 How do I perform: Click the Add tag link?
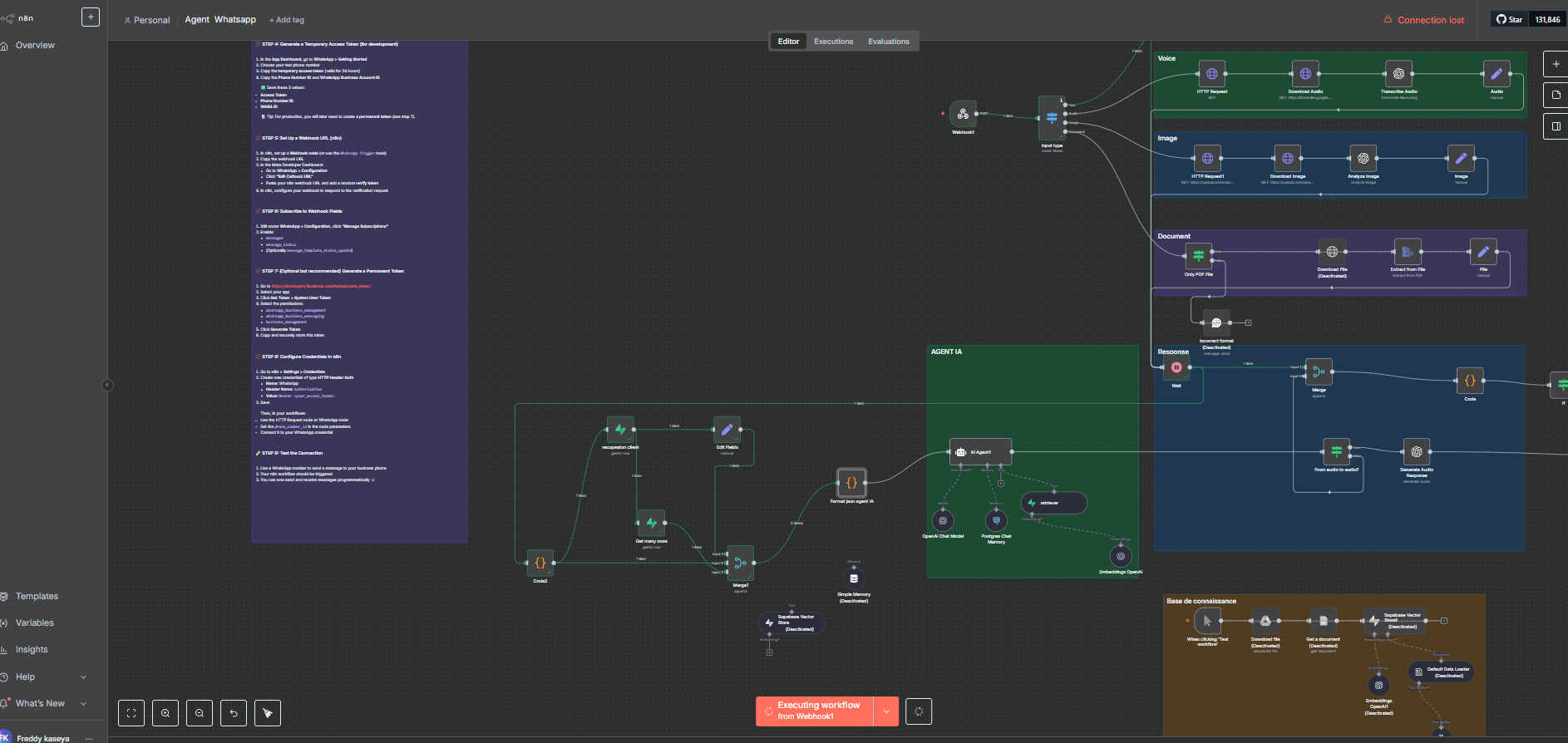pos(287,20)
